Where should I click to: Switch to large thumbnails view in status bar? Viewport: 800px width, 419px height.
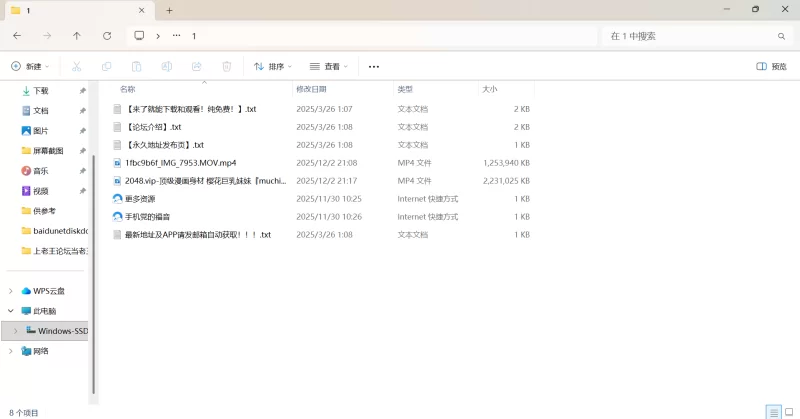787,412
